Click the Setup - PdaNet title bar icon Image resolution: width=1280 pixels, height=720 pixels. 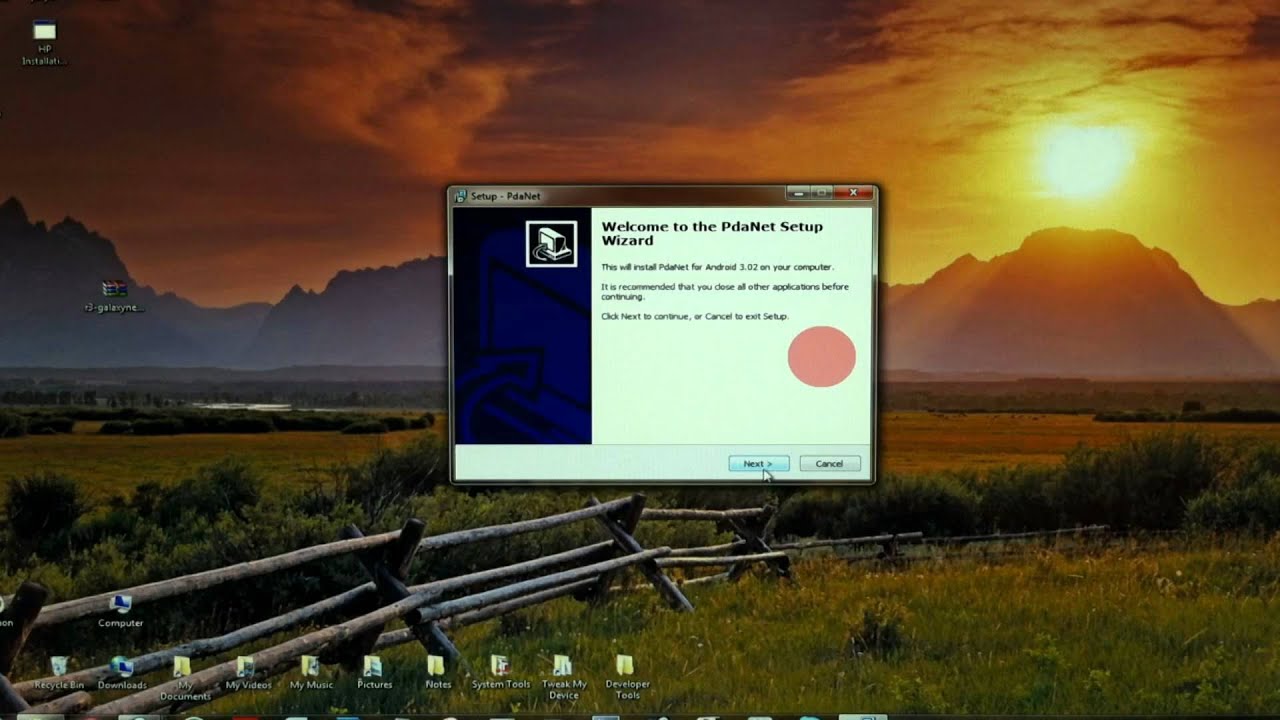pos(461,196)
